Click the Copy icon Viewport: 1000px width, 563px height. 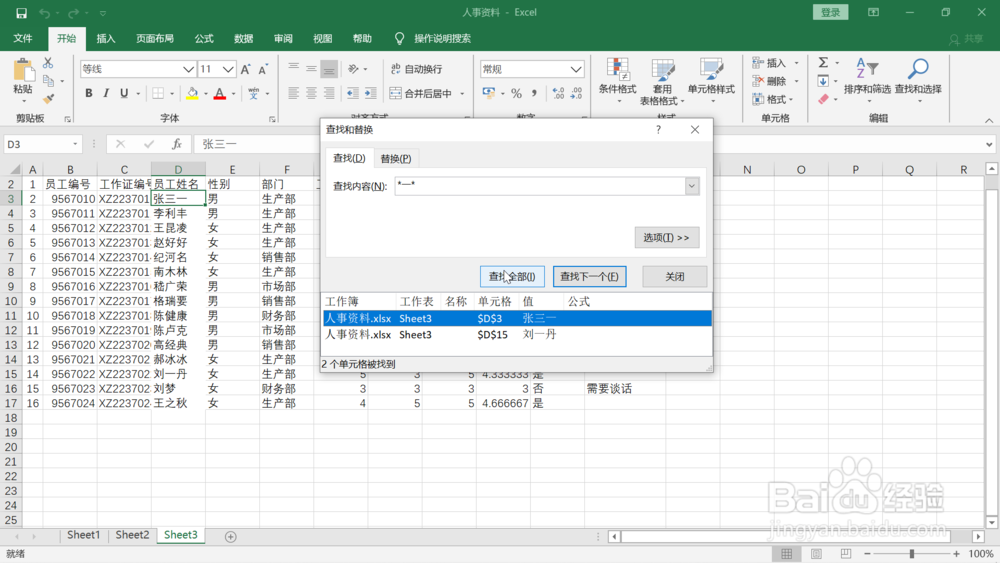point(48,80)
